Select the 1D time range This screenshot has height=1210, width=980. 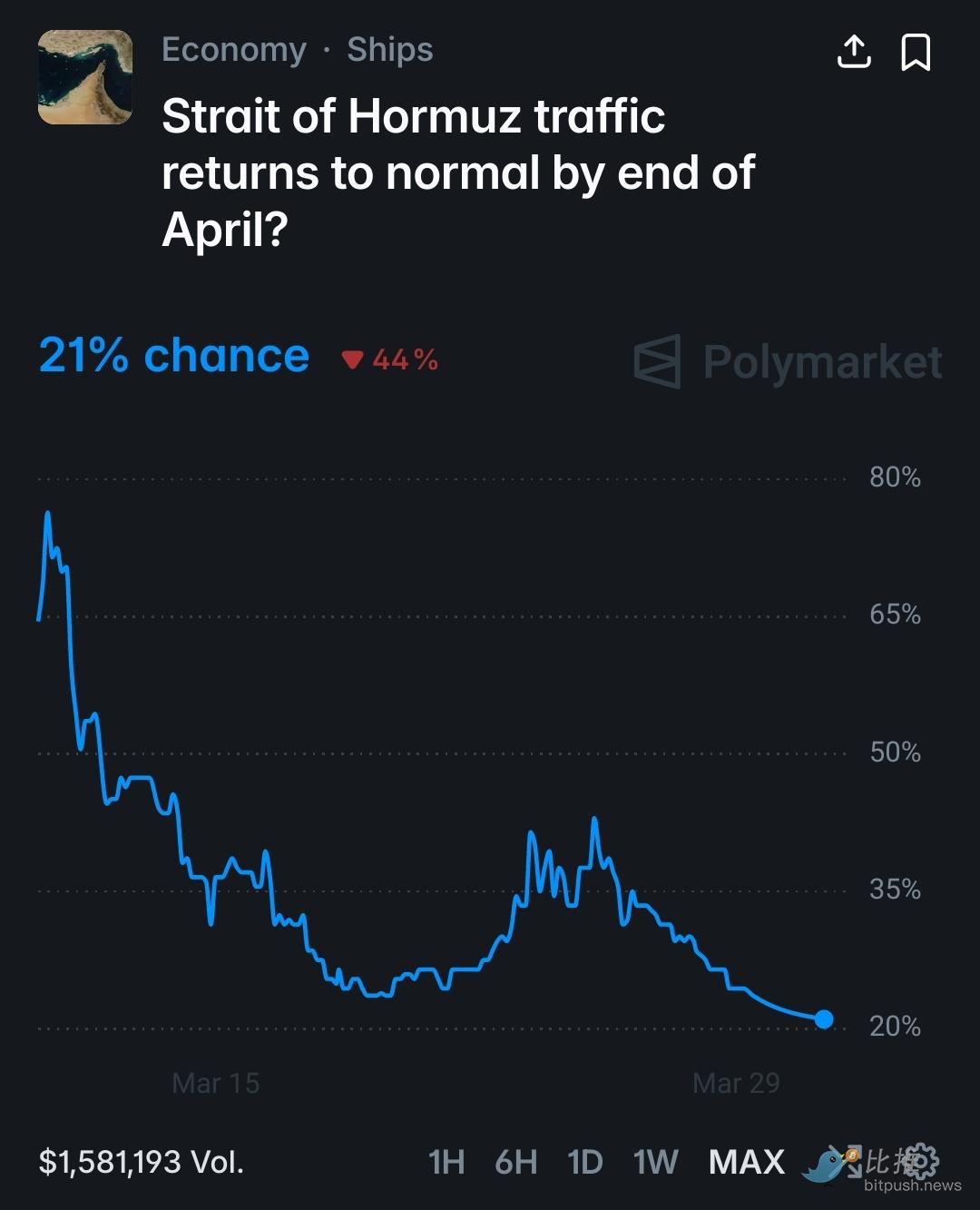click(x=584, y=1162)
